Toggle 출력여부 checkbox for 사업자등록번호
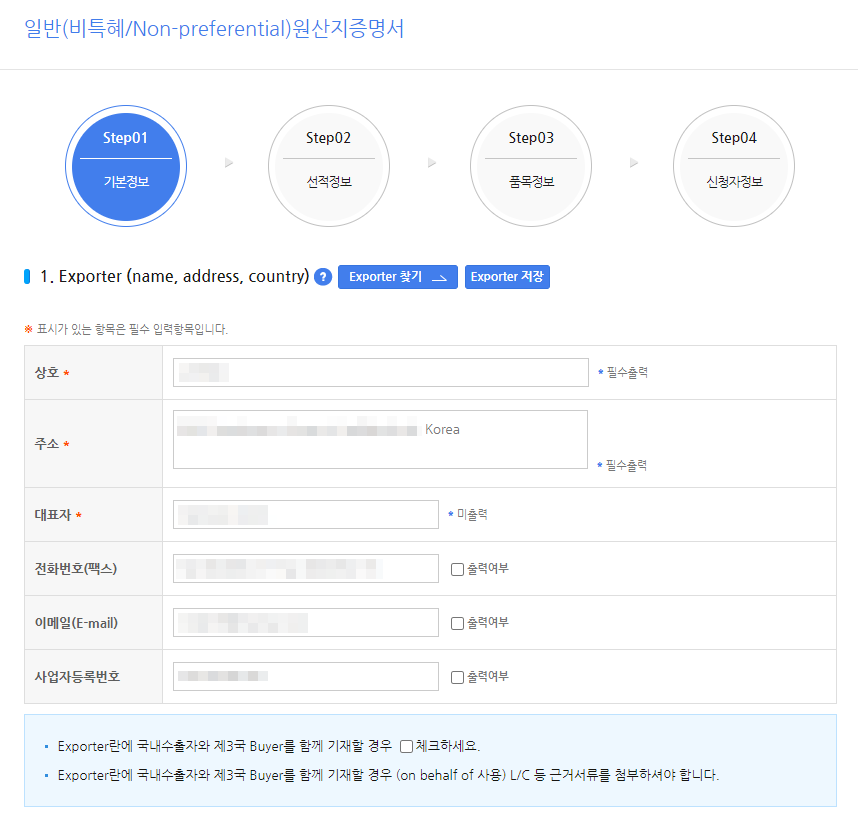This screenshot has height=818, width=858. [457, 677]
